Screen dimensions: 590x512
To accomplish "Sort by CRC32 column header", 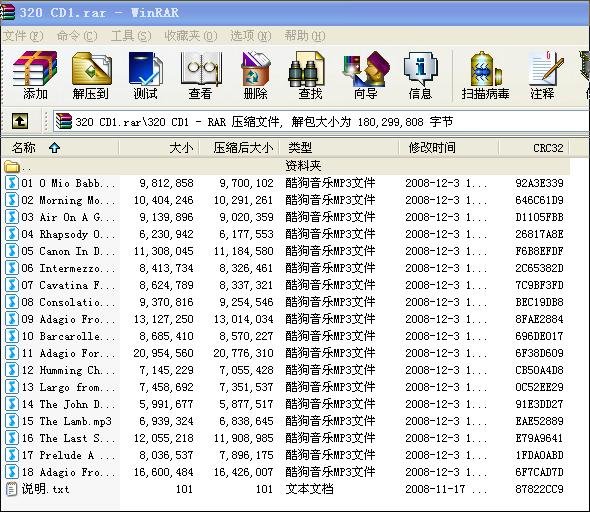I will tap(534, 147).
